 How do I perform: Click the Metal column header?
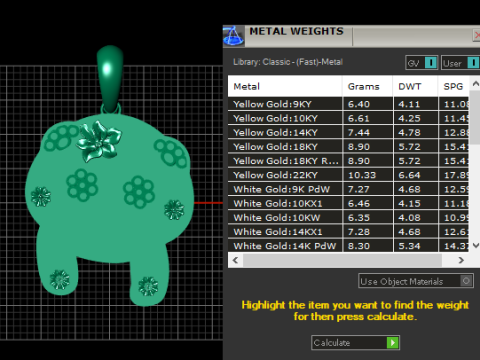pos(285,86)
